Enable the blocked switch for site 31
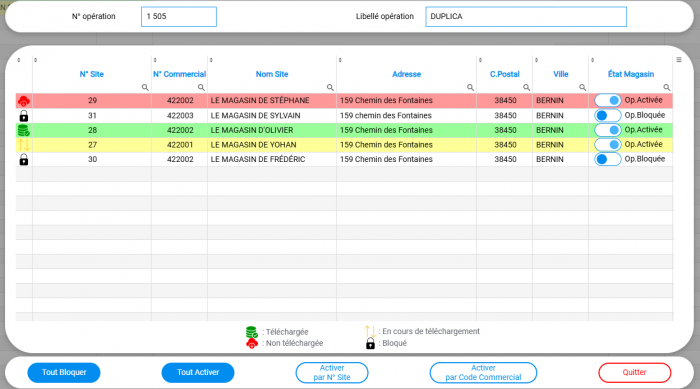This screenshot has width=700, height=389. [608, 115]
